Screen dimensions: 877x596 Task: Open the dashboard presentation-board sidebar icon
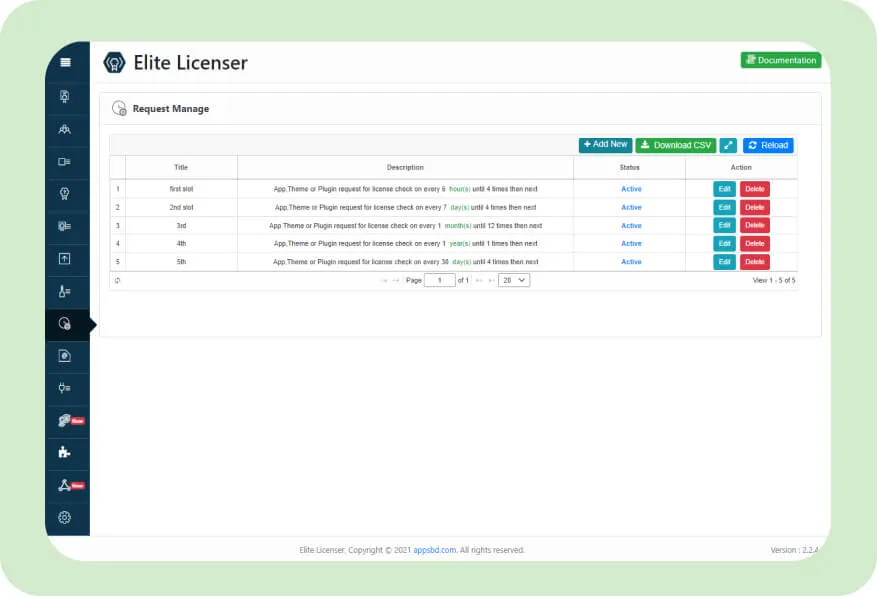tap(65, 97)
